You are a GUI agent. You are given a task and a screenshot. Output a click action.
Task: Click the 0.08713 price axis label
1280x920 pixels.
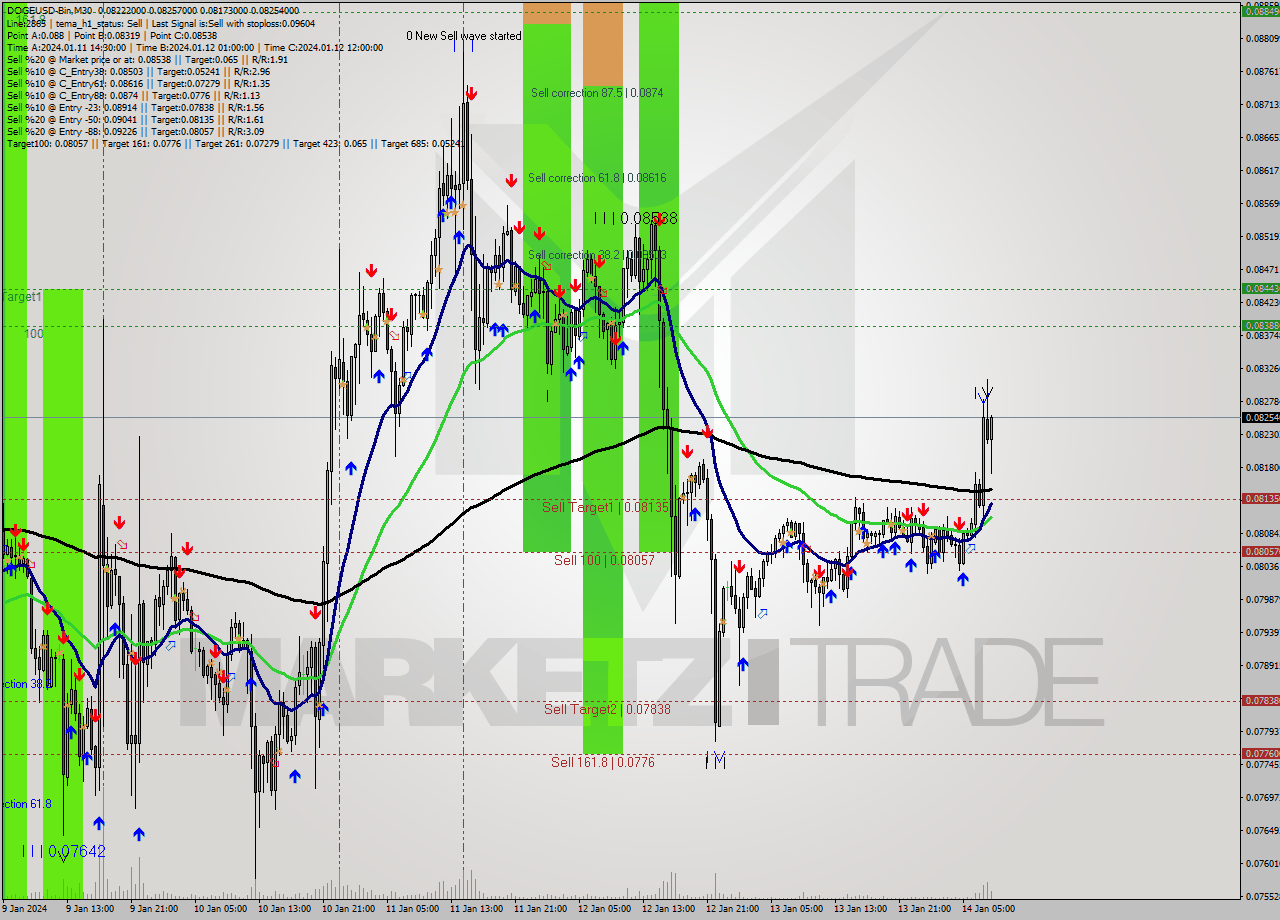point(1263,104)
